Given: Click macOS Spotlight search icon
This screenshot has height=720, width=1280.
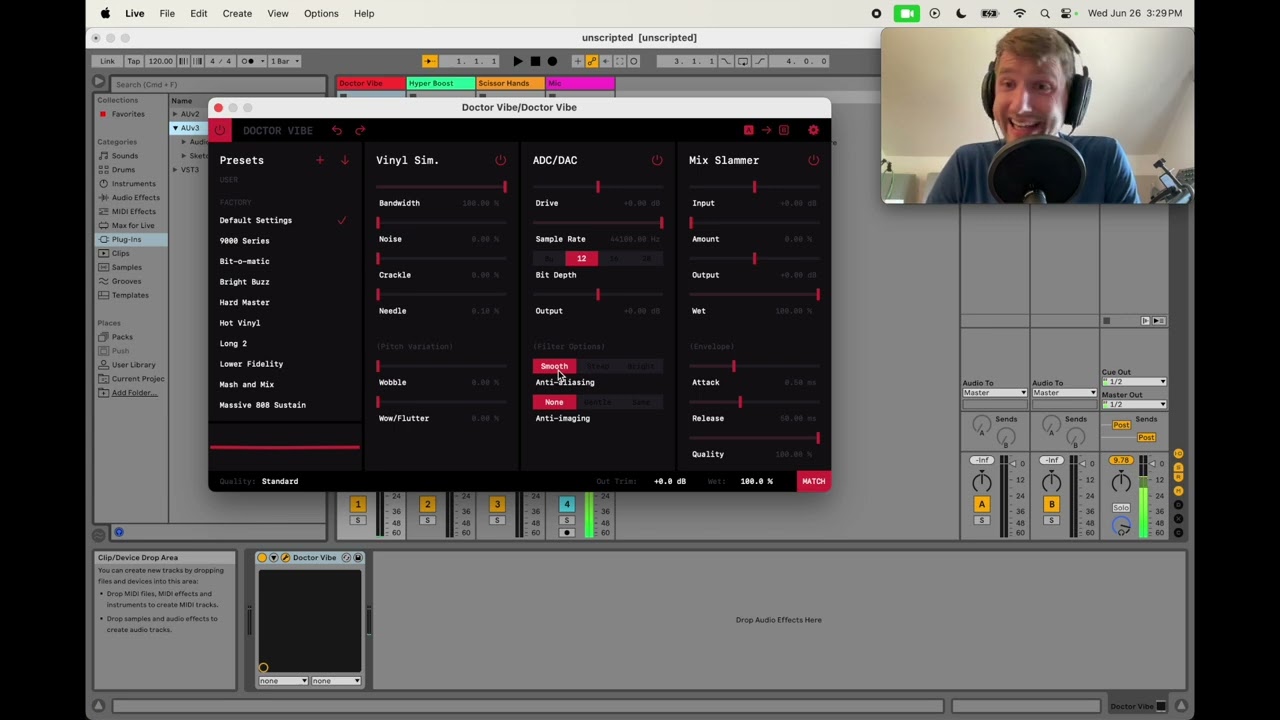Looking at the screenshot, I should [x=1044, y=13].
